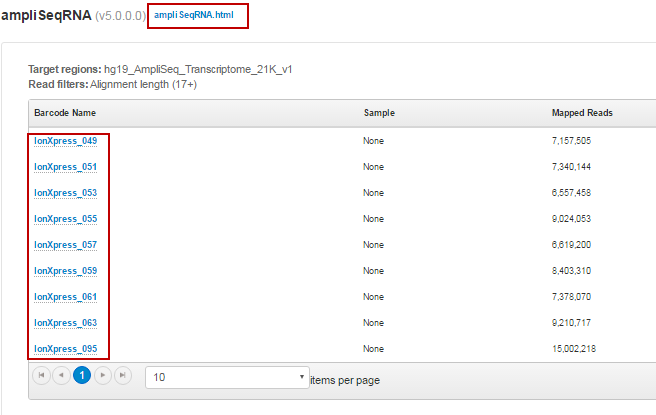
Task: Open barcode IonXpress_049
Action: click(65, 141)
